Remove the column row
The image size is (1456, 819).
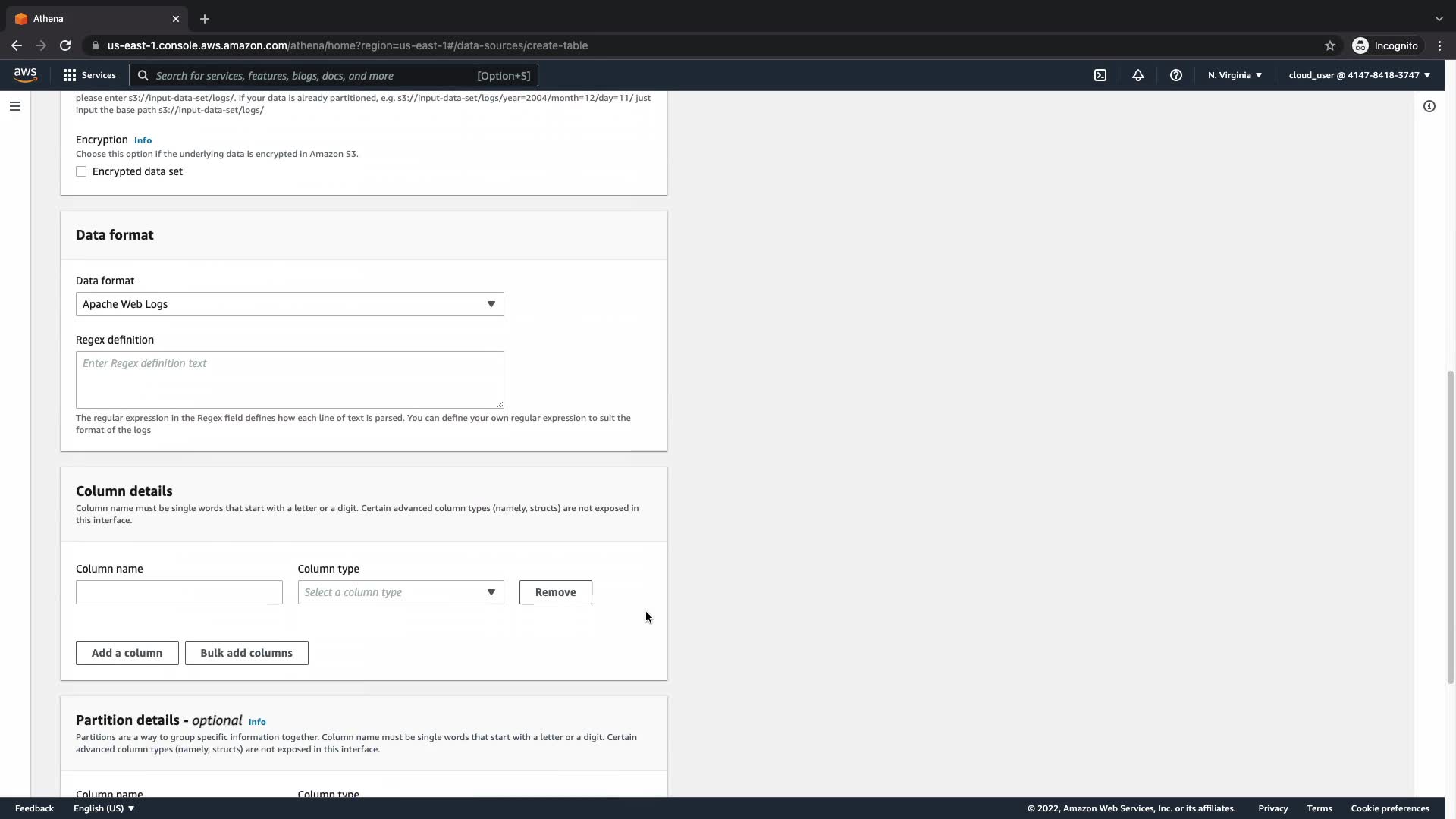[555, 592]
